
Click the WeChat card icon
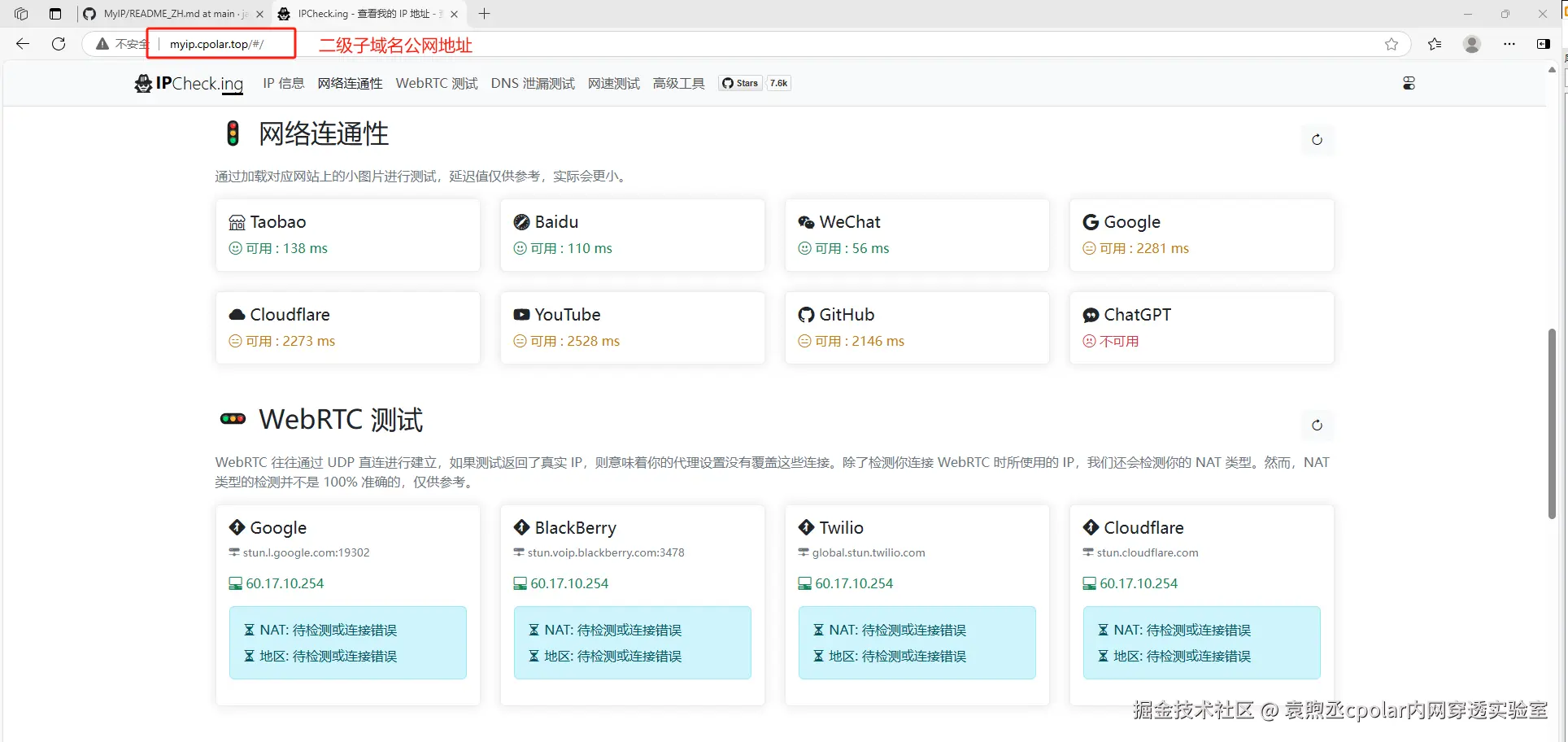[x=806, y=222]
